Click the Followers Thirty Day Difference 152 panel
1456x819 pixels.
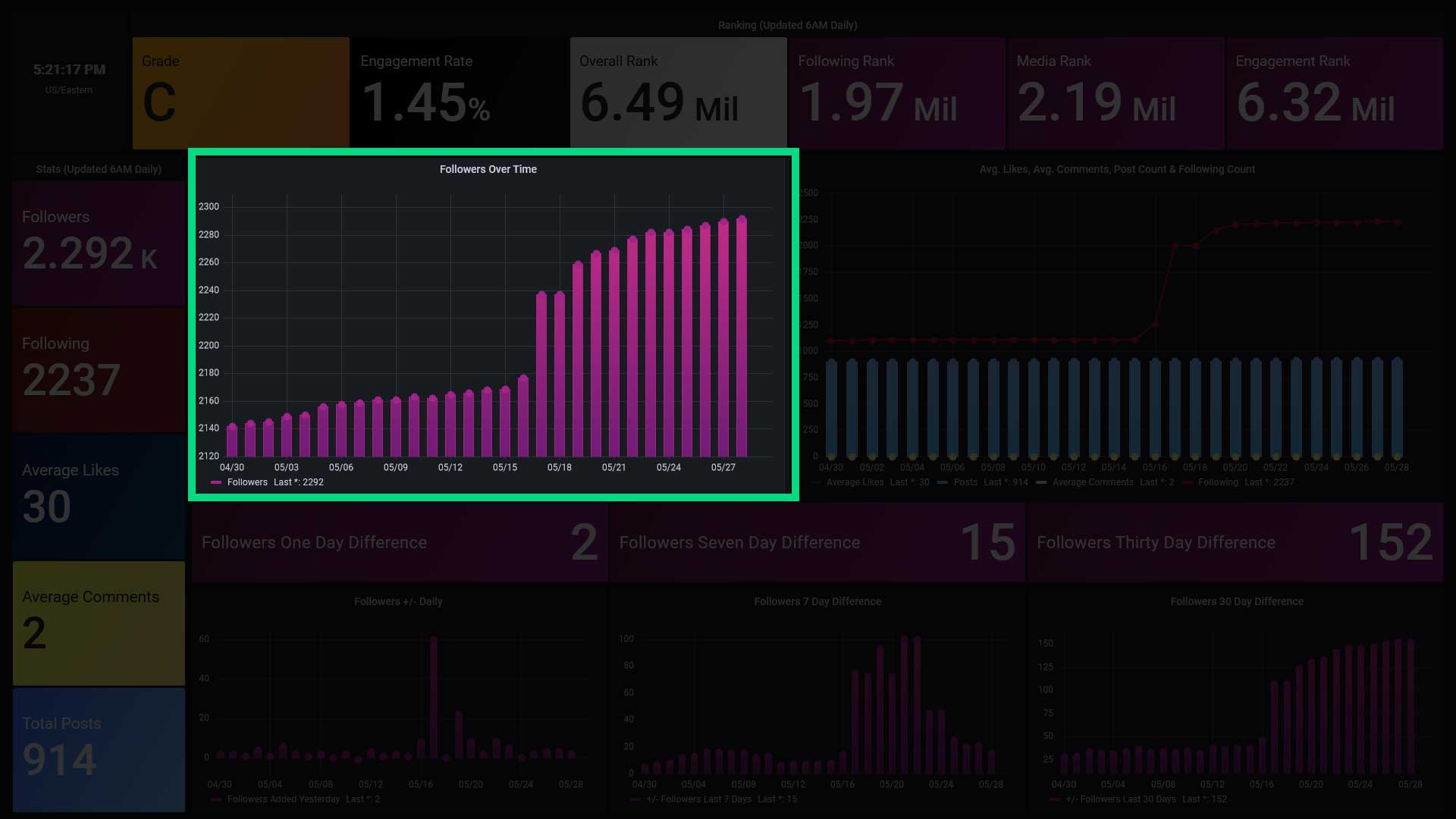point(1235,542)
